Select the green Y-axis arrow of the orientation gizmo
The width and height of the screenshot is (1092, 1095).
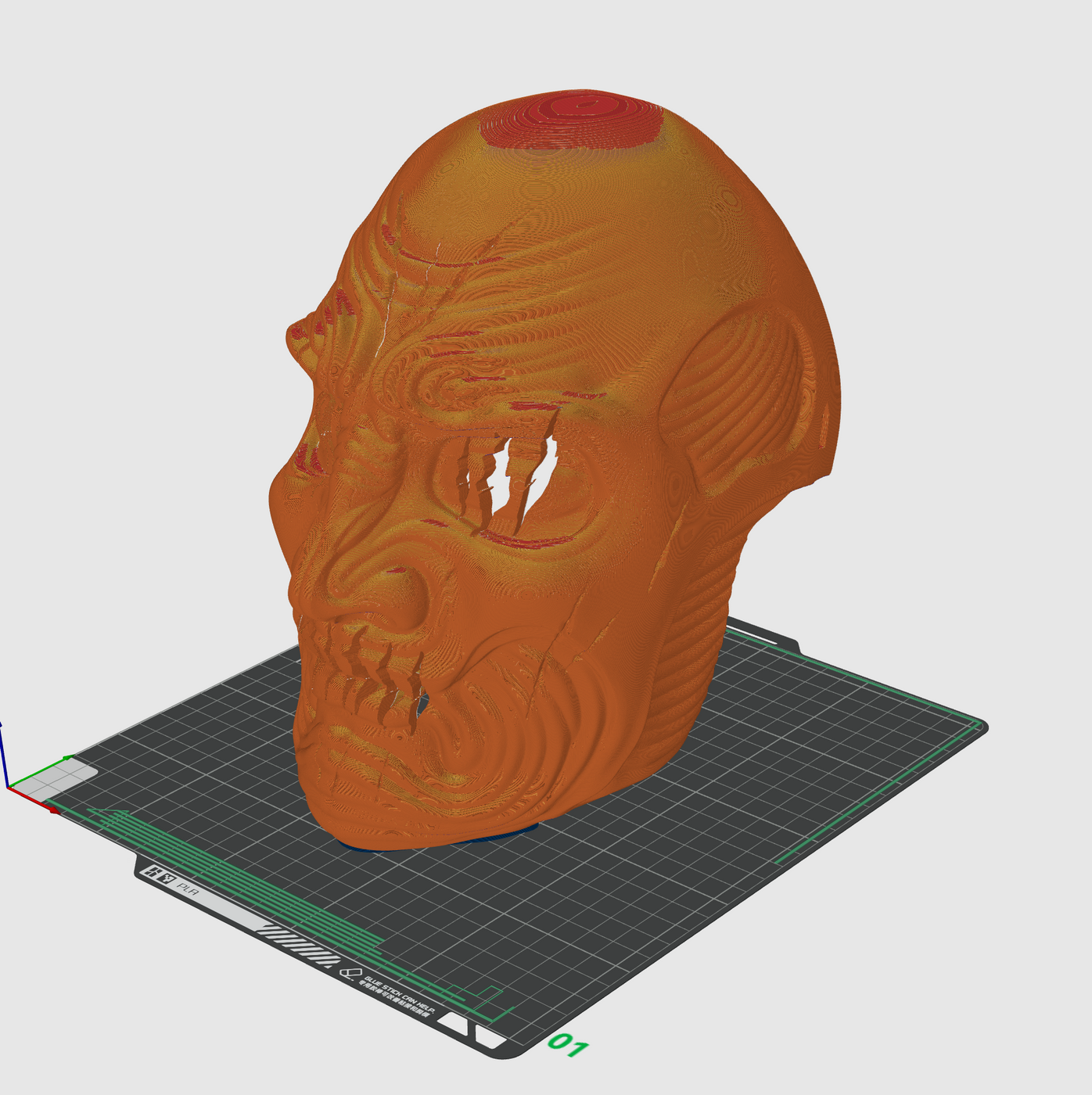tap(66, 757)
